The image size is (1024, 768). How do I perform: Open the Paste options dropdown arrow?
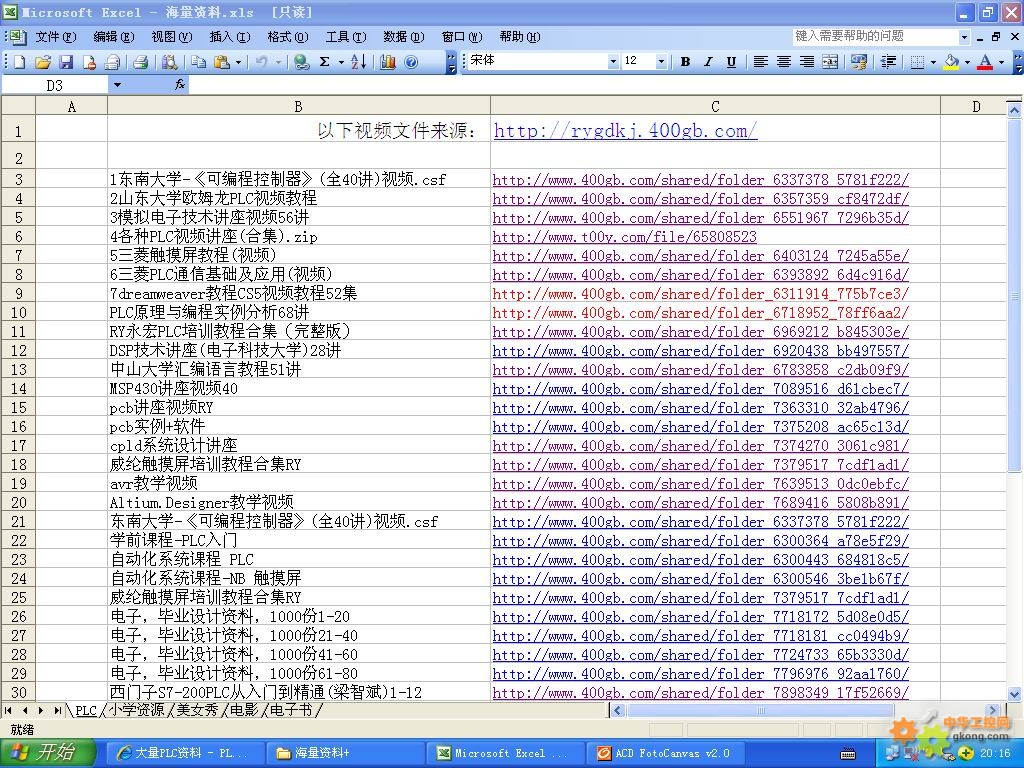pos(238,62)
